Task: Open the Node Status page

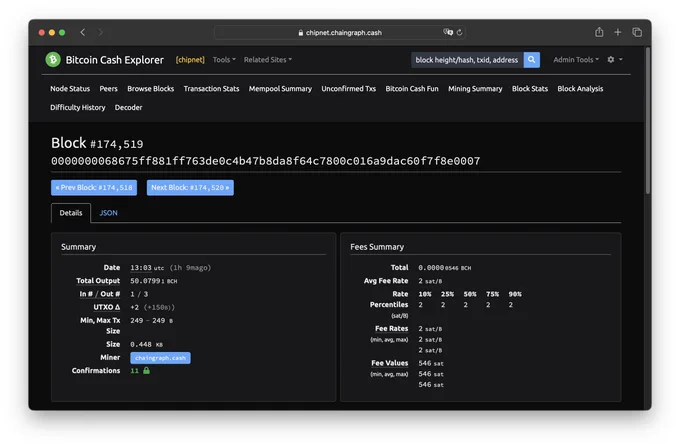Action: (70, 89)
